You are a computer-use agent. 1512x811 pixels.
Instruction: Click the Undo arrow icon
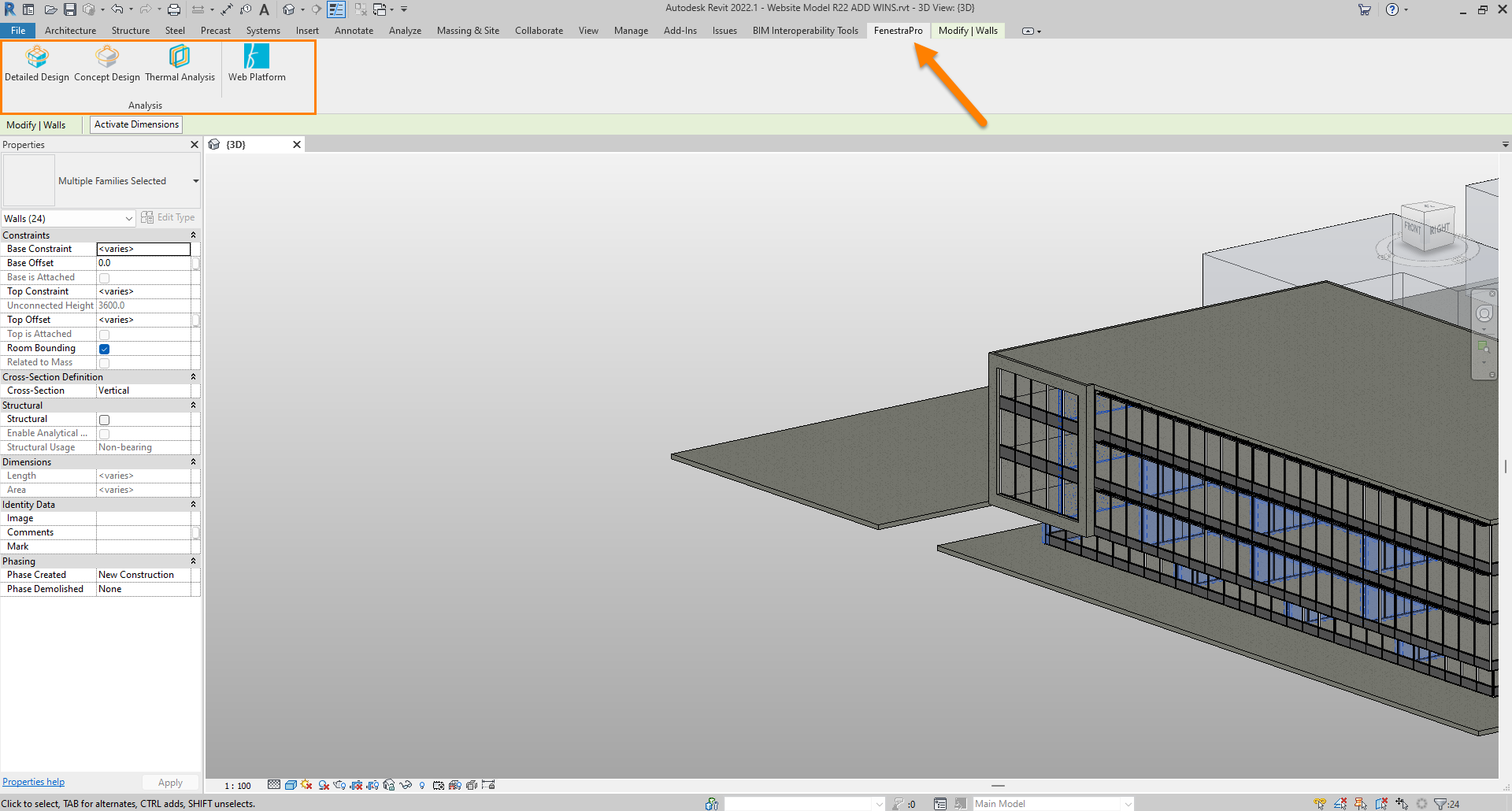click(117, 9)
